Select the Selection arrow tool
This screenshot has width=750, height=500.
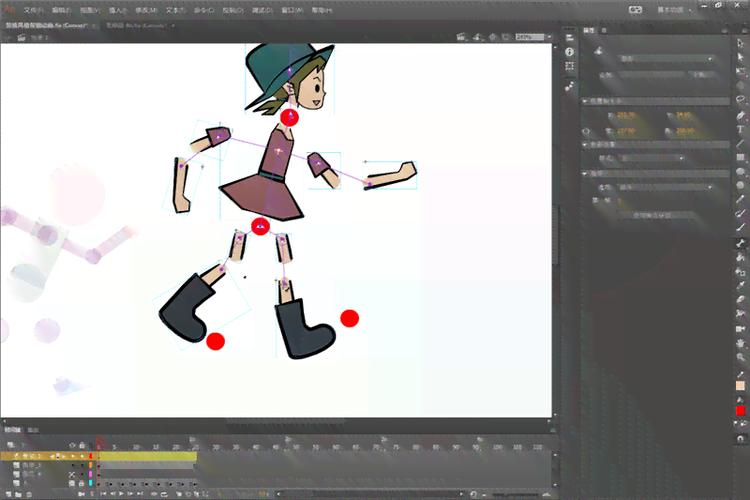click(740, 44)
